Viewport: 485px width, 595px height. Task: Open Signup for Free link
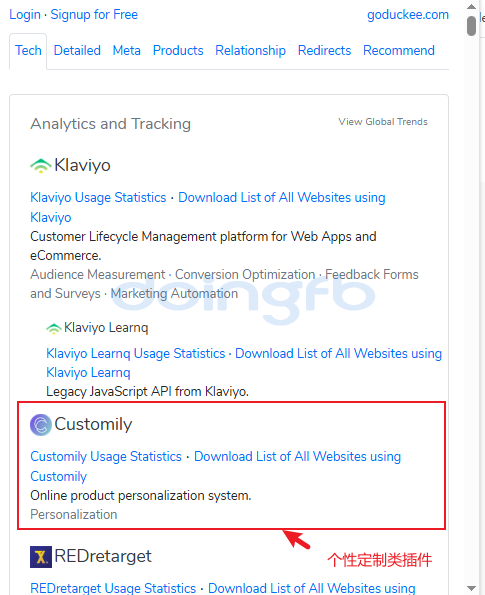94,14
